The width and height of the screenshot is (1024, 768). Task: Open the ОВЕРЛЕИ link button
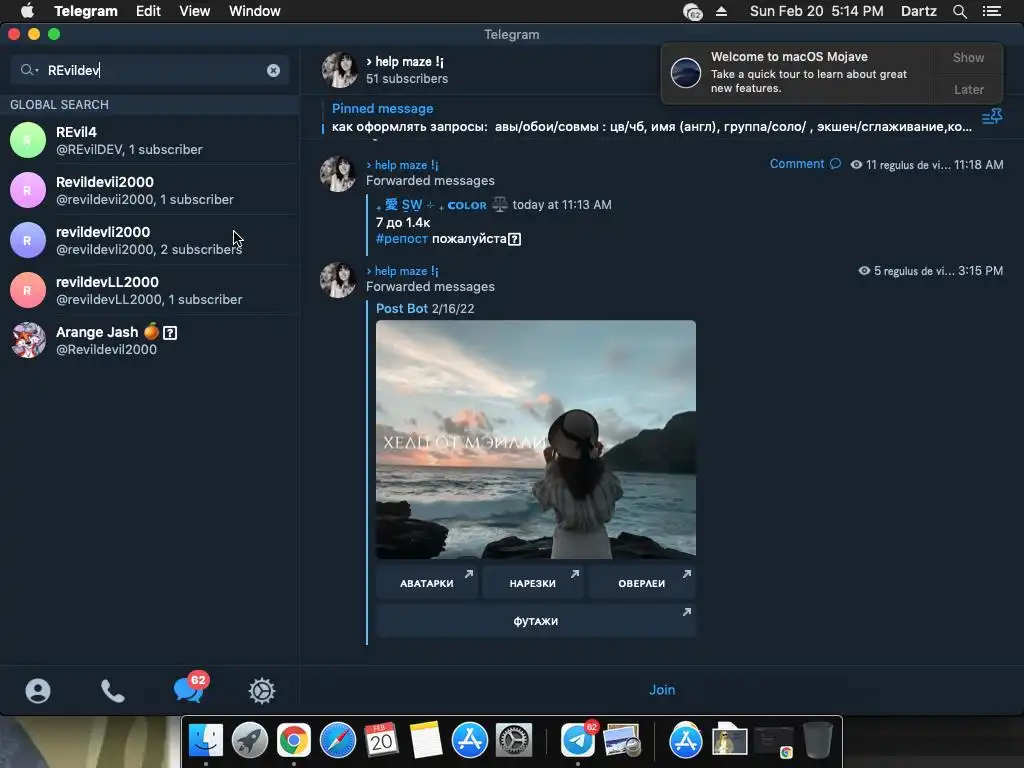click(641, 583)
